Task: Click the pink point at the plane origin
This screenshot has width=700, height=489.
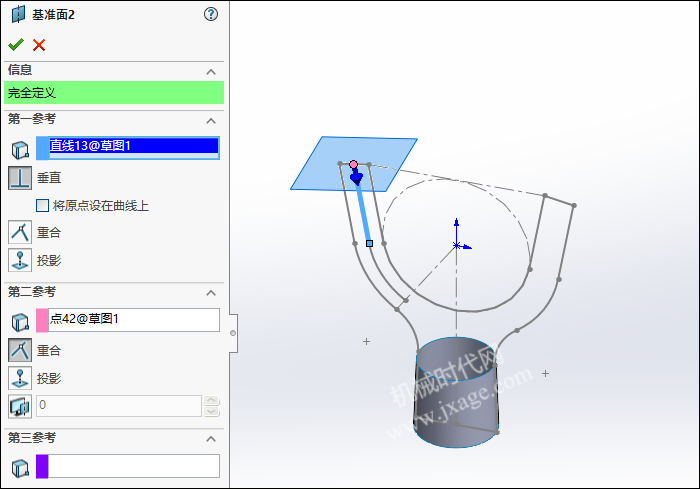Action: [x=354, y=164]
